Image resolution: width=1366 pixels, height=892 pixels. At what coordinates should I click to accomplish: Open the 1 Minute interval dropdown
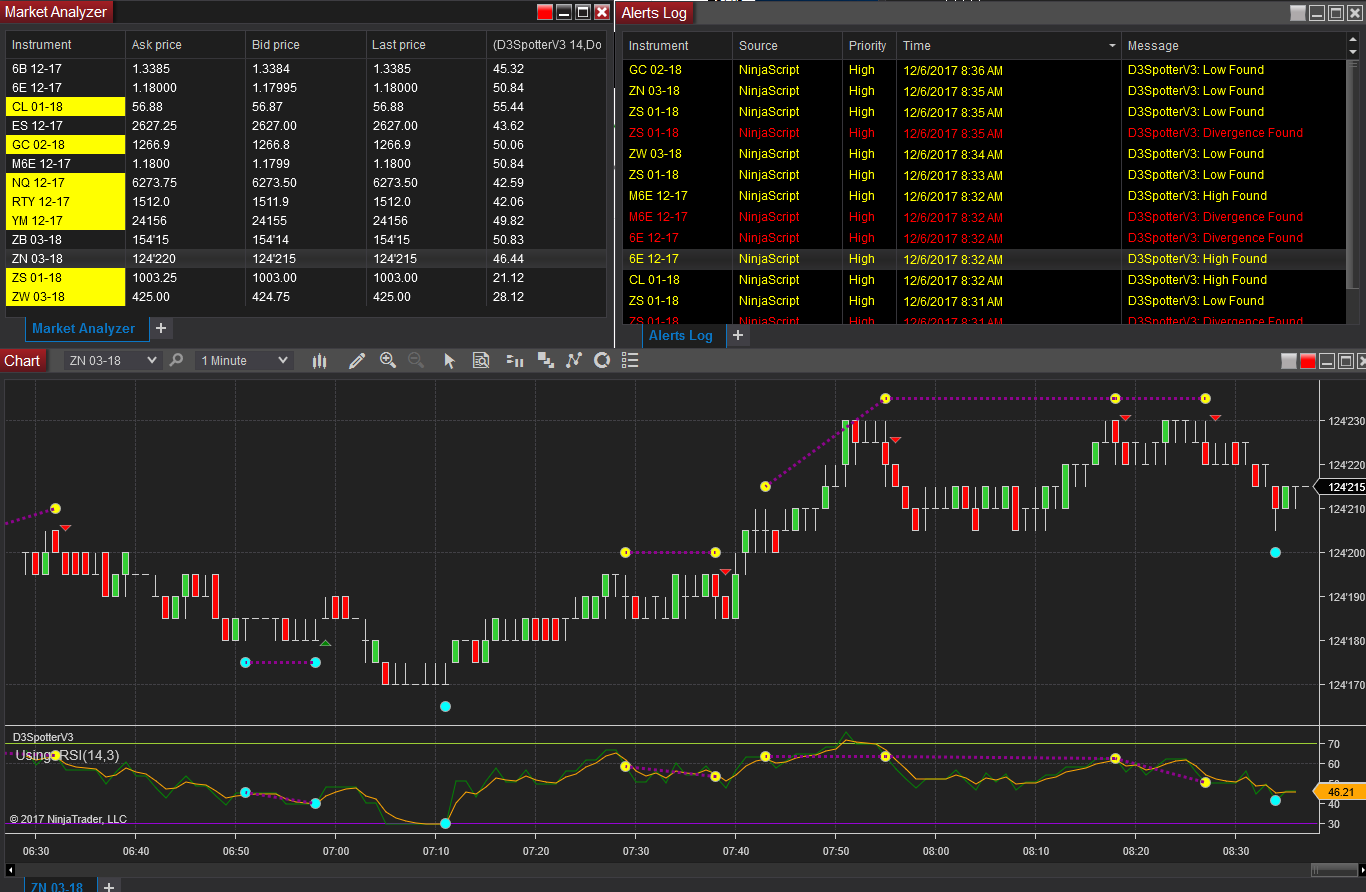tap(245, 361)
